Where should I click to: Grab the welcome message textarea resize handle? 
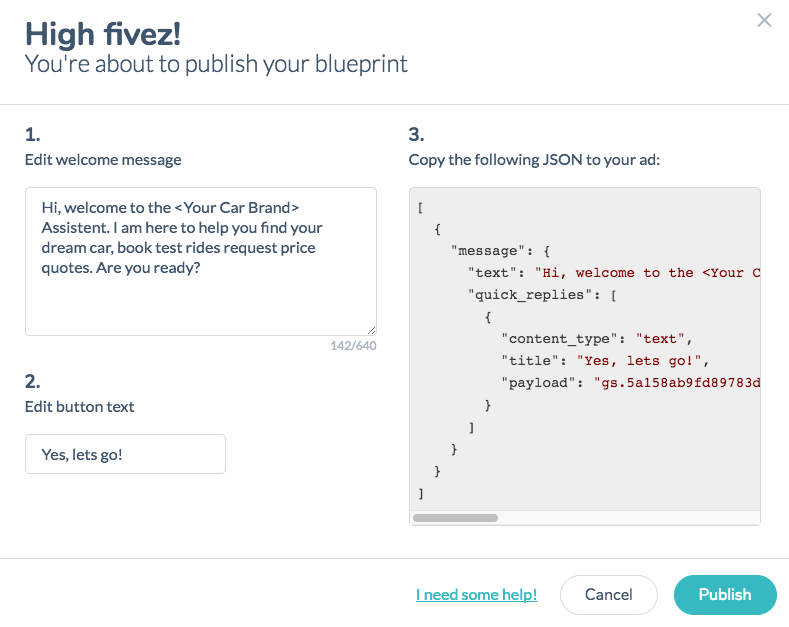pos(371,330)
